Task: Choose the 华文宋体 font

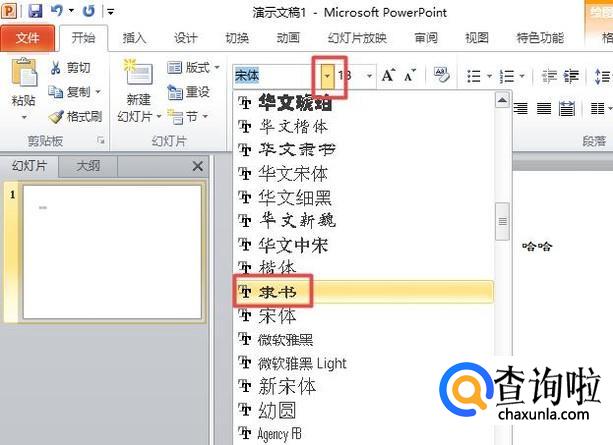Action: [x=363, y=174]
